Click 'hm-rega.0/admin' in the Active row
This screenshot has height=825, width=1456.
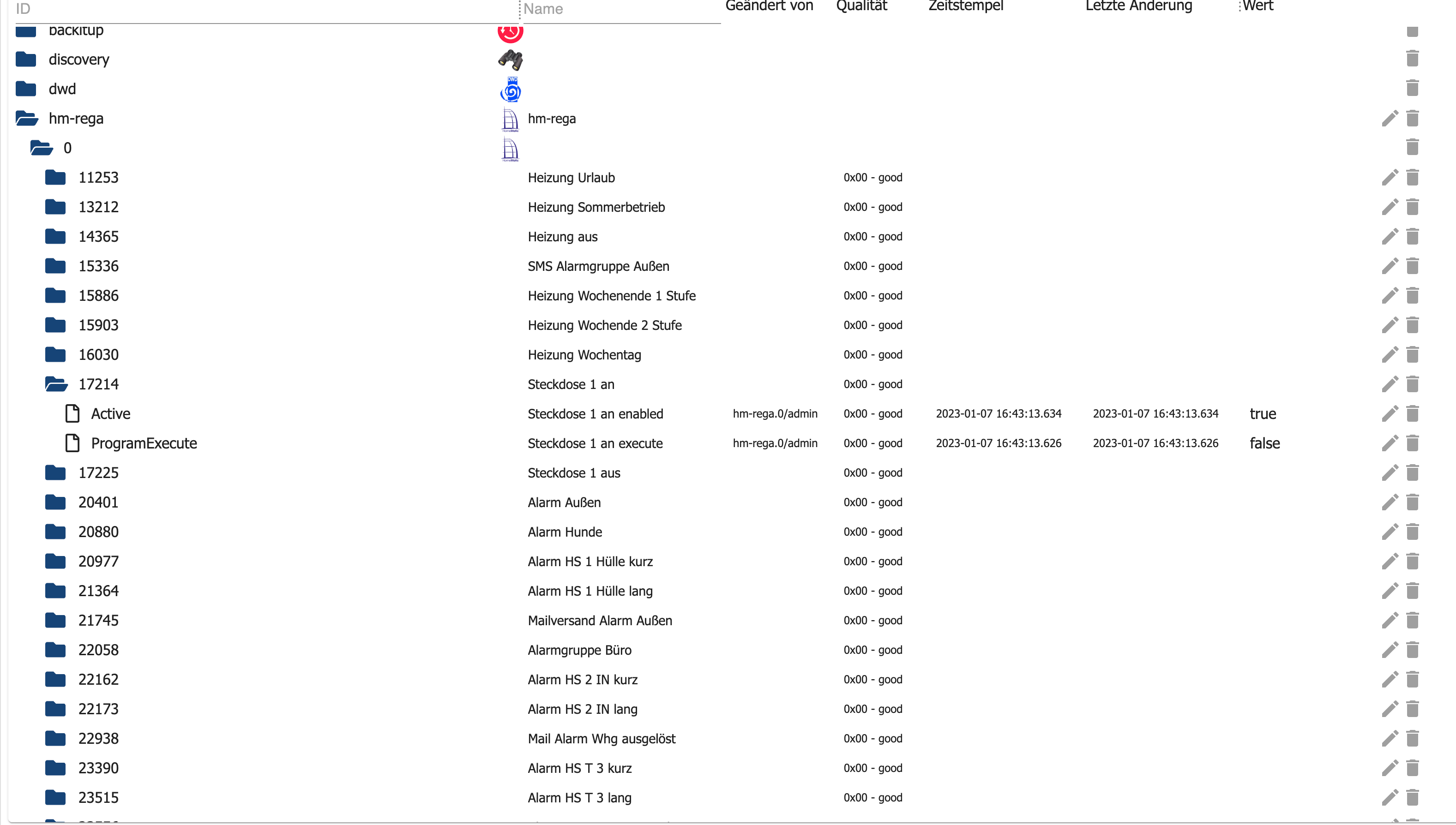[x=775, y=413]
